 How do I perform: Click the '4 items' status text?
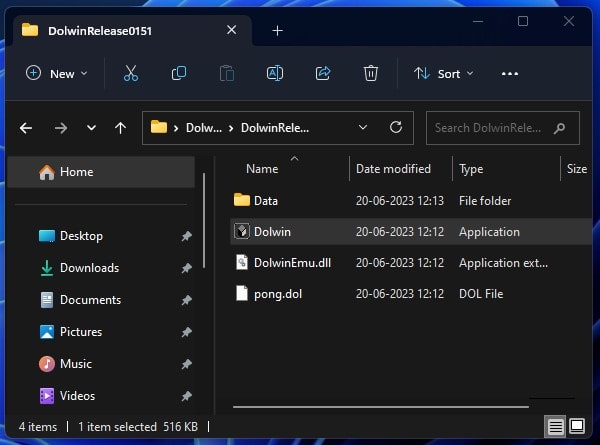[38, 427]
